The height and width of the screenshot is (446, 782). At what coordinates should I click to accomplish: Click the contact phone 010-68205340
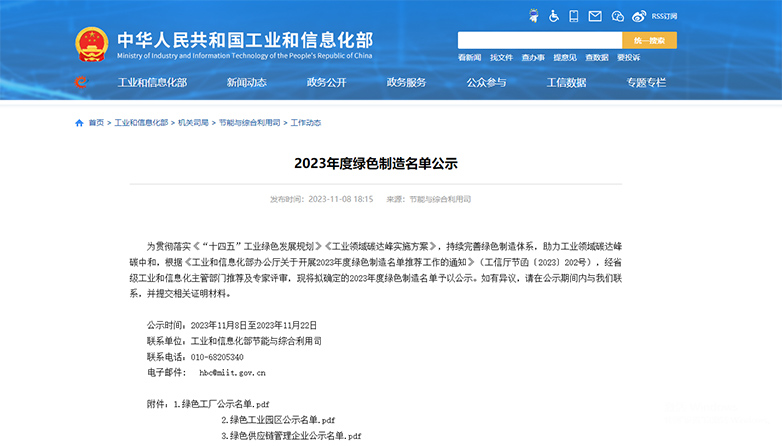[217, 357]
